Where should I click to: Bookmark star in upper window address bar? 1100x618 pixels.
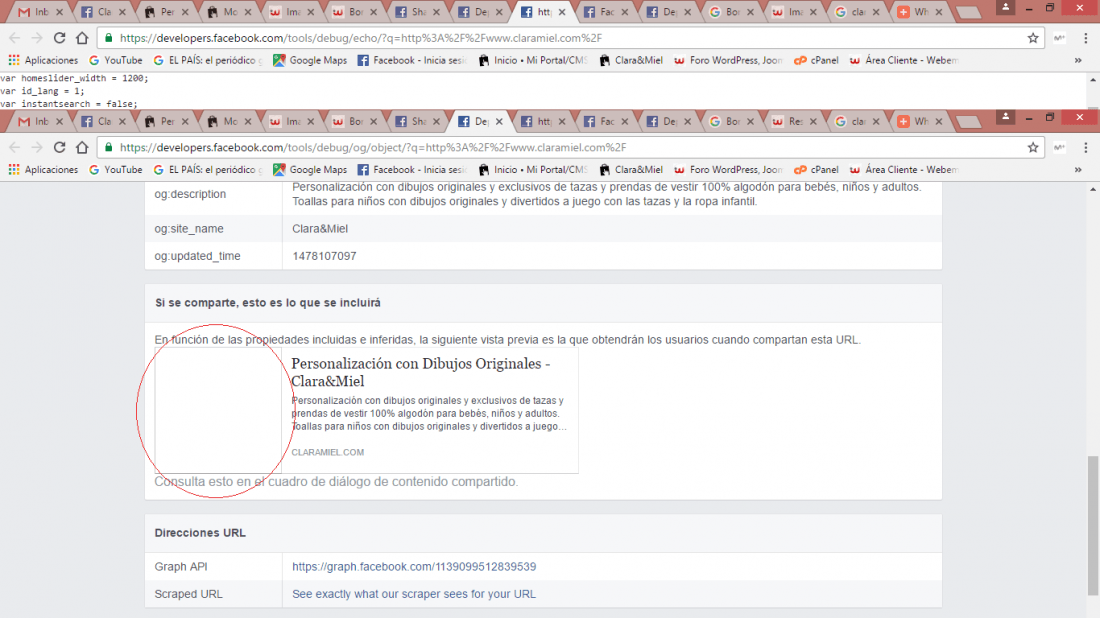coord(1033,38)
